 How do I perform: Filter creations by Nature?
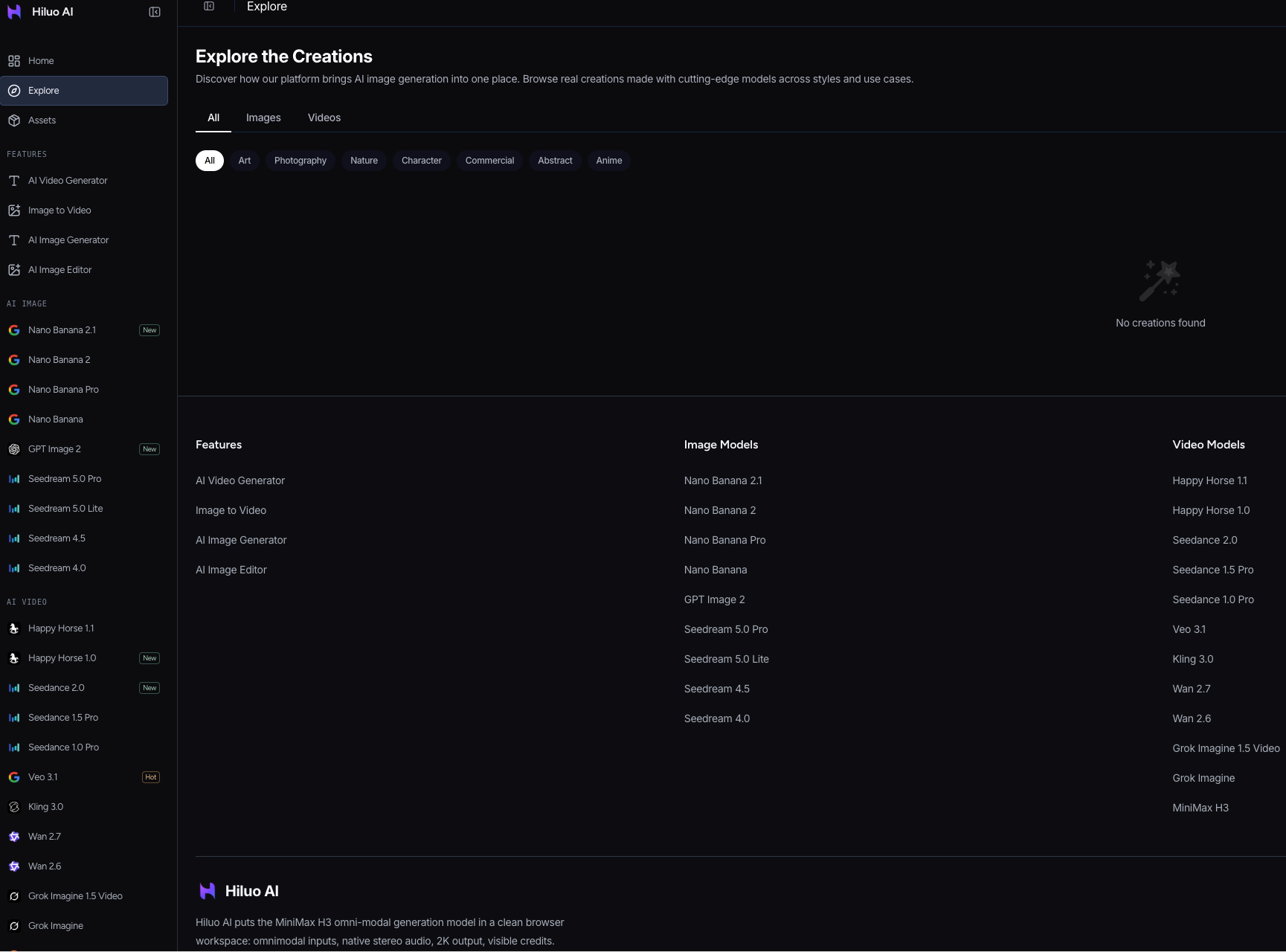point(364,161)
